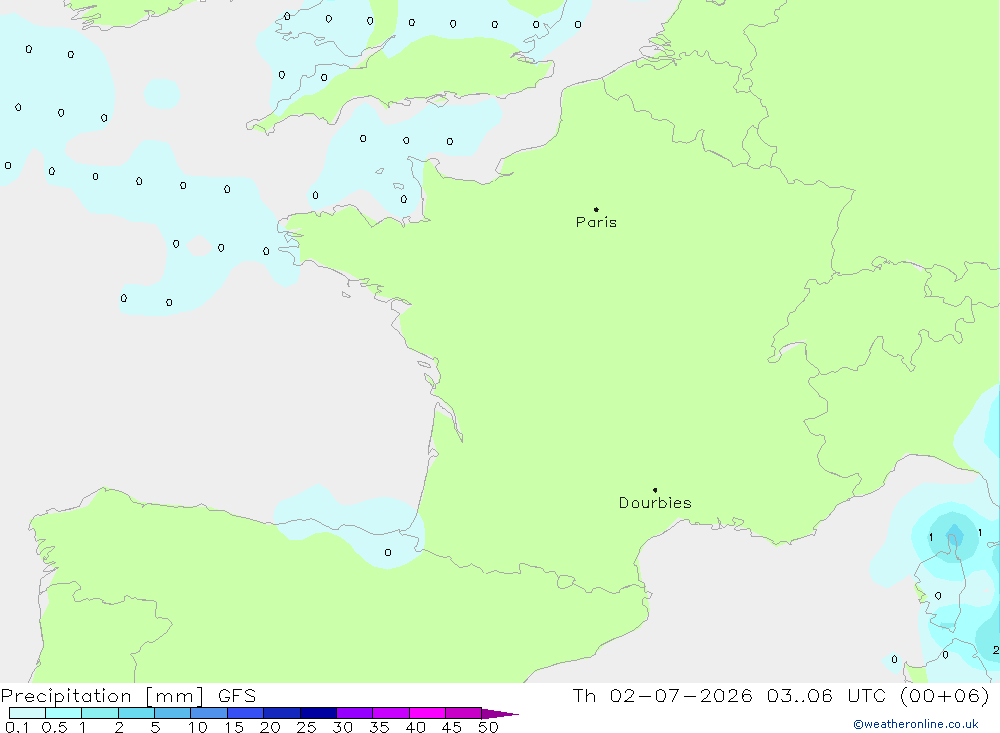Click the '(00+06)' forecast offset text
1000x733 pixels.
click(x=945, y=695)
